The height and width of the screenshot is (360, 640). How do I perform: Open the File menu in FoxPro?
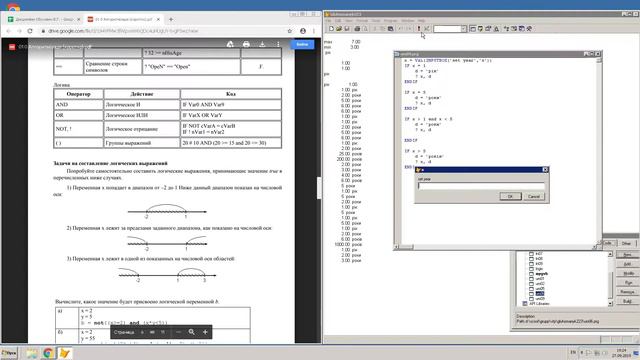pos(329,20)
